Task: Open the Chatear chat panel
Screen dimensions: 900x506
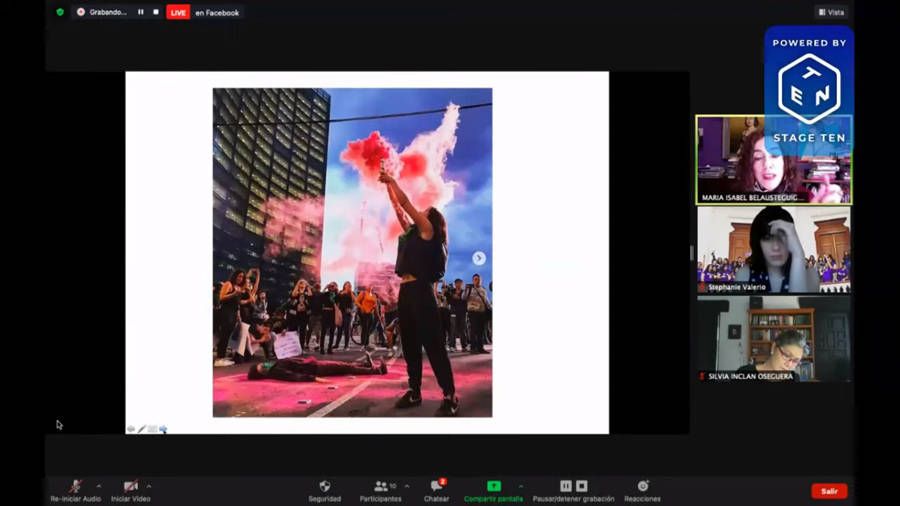Action: tap(437, 486)
